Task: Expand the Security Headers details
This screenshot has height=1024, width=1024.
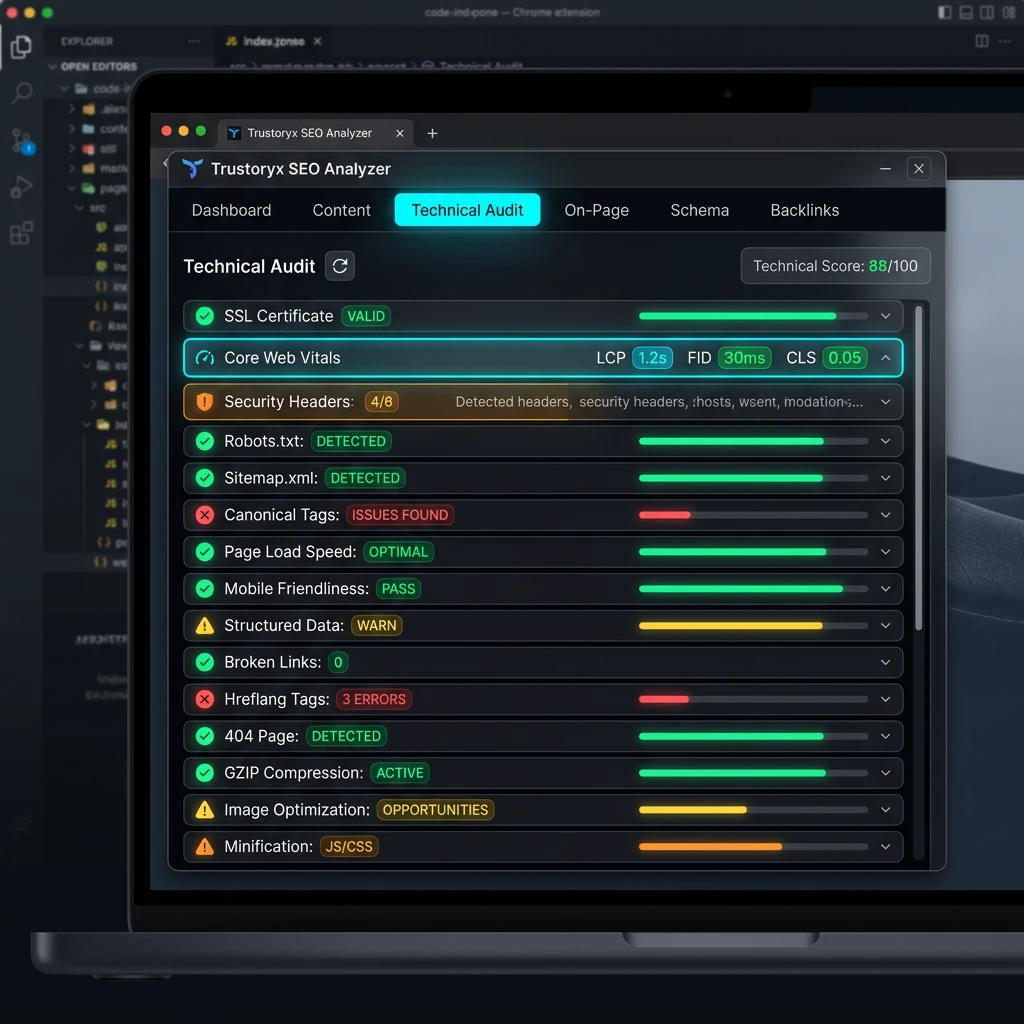Action: click(x=886, y=402)
